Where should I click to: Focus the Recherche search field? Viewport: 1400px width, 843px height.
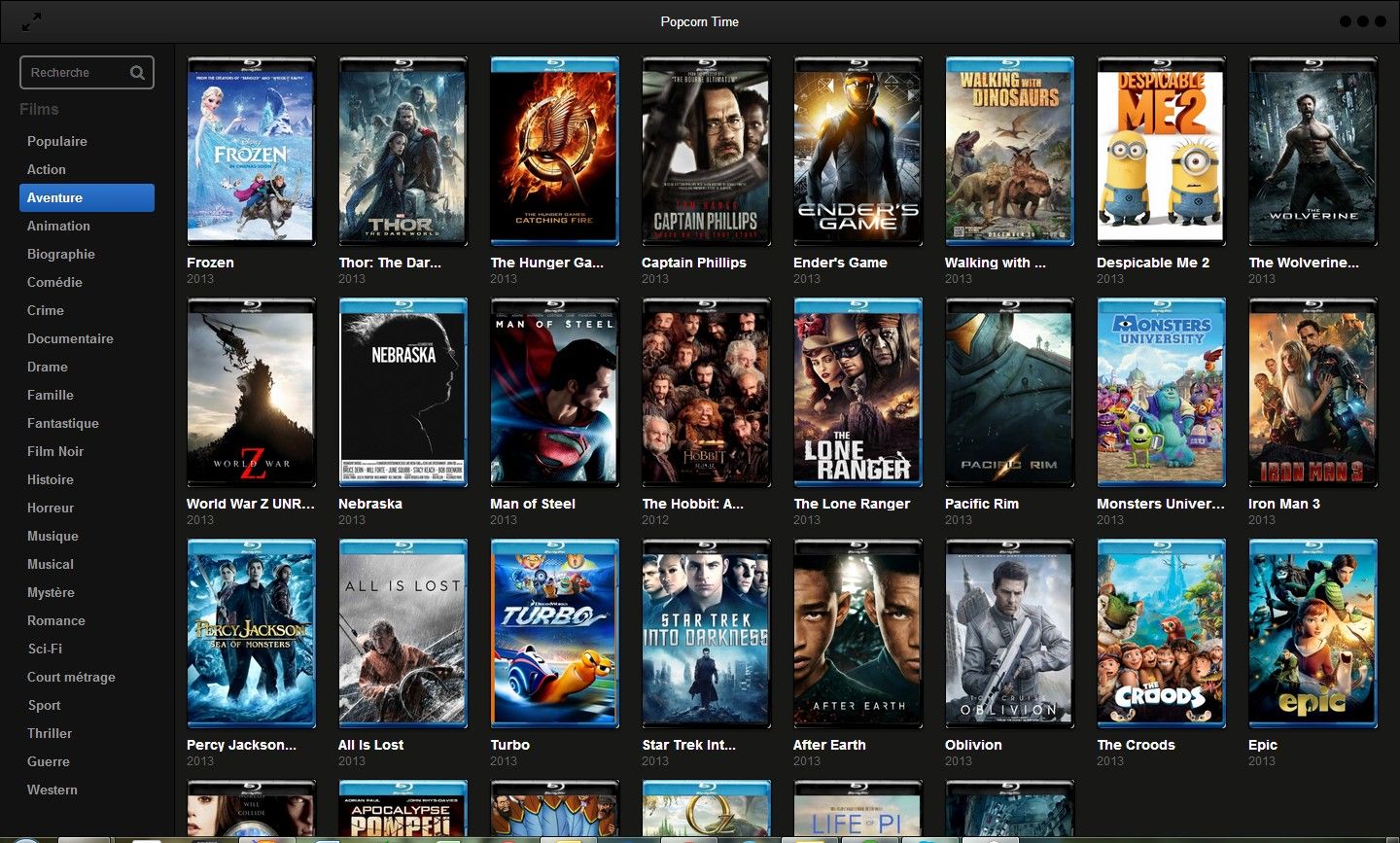tap(87, 73)
